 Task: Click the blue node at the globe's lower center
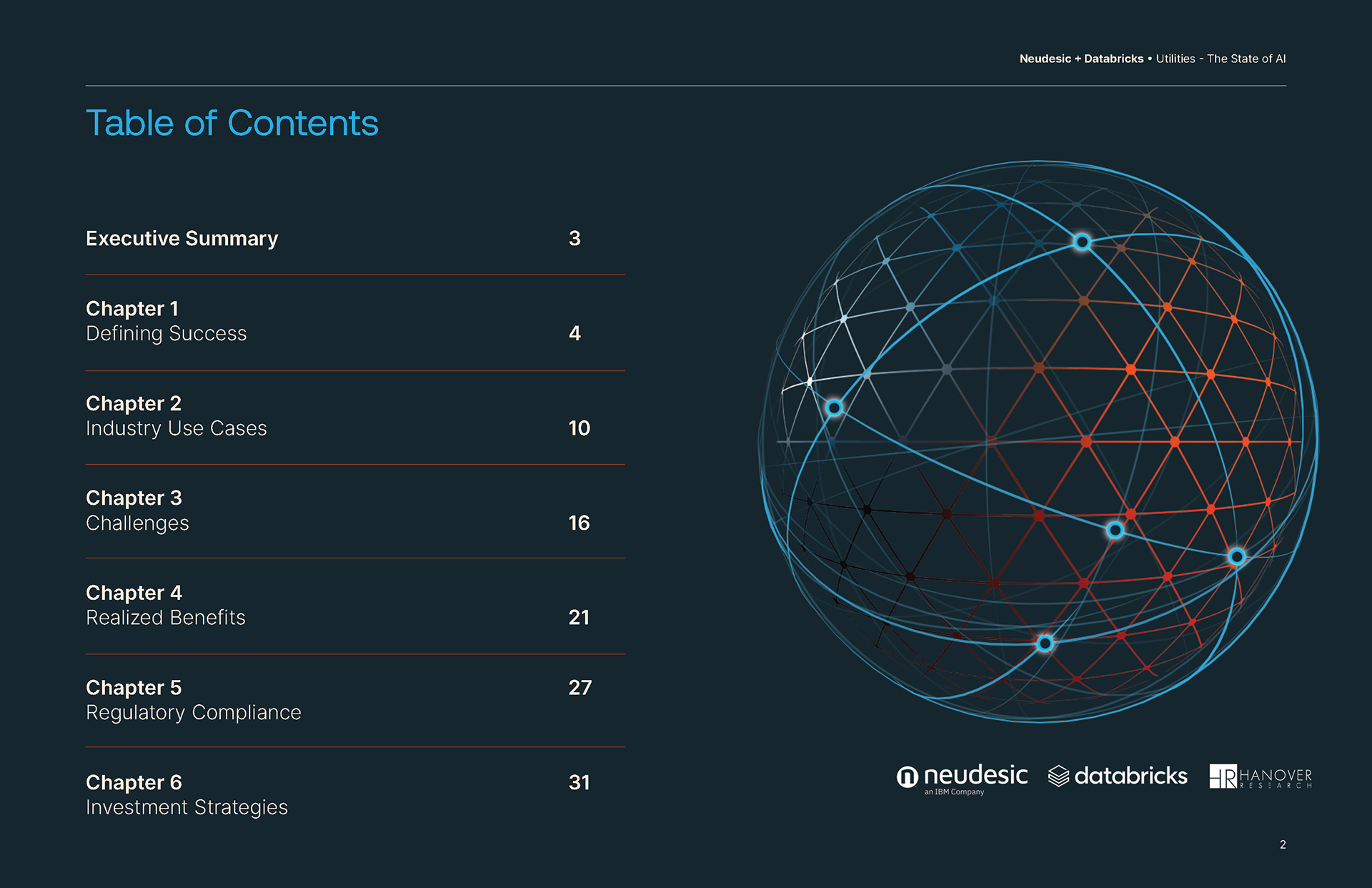(x=1115, y=530)
